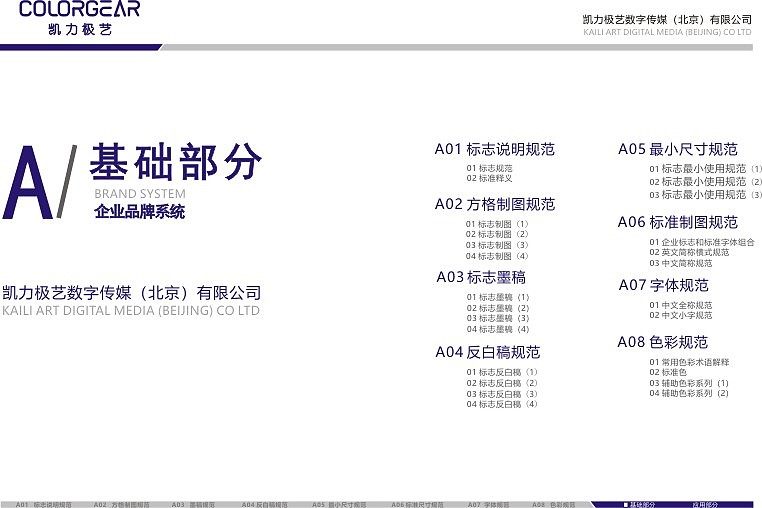Select '03 标志反白稿（3）' entry
Viewport: 762px width, 508px height.
point(502,394)
